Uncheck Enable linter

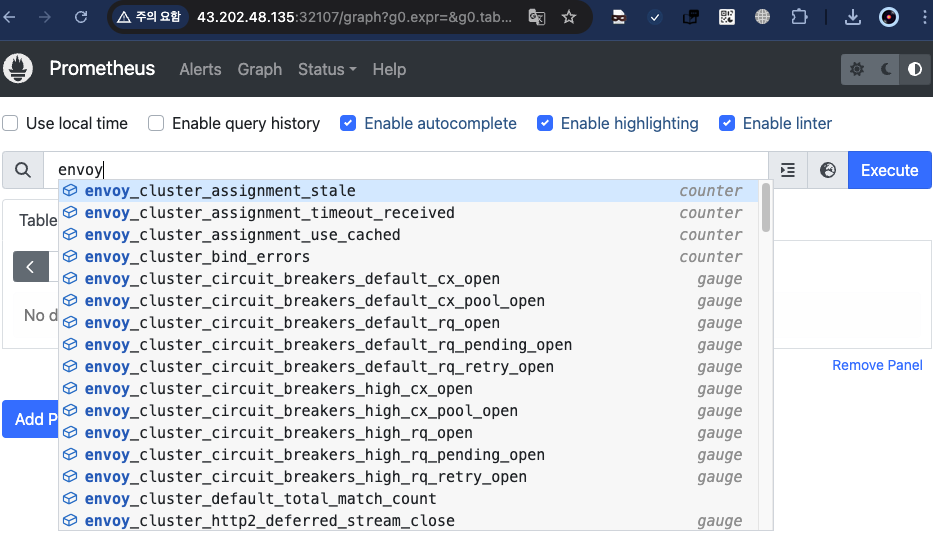tap(727, 123)
